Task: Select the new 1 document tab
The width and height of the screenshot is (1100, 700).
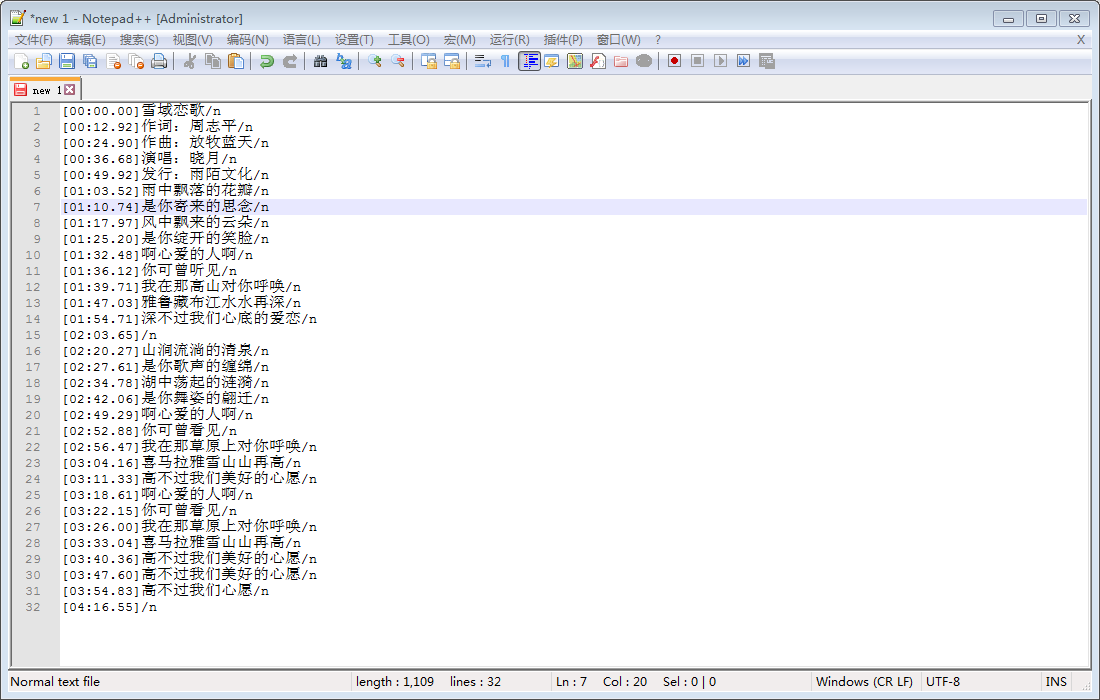Action: coord(40,90)
